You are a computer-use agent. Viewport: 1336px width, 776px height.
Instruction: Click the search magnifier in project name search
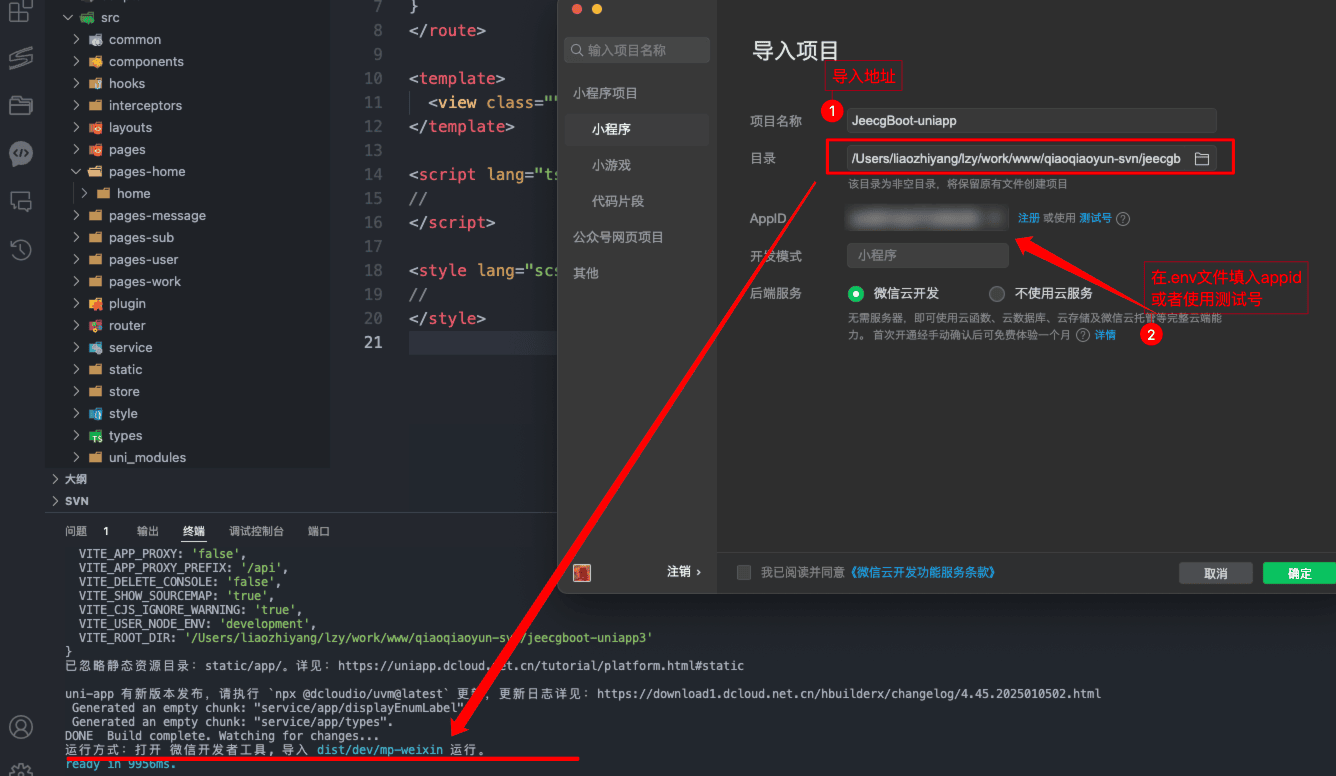(575, 50)
